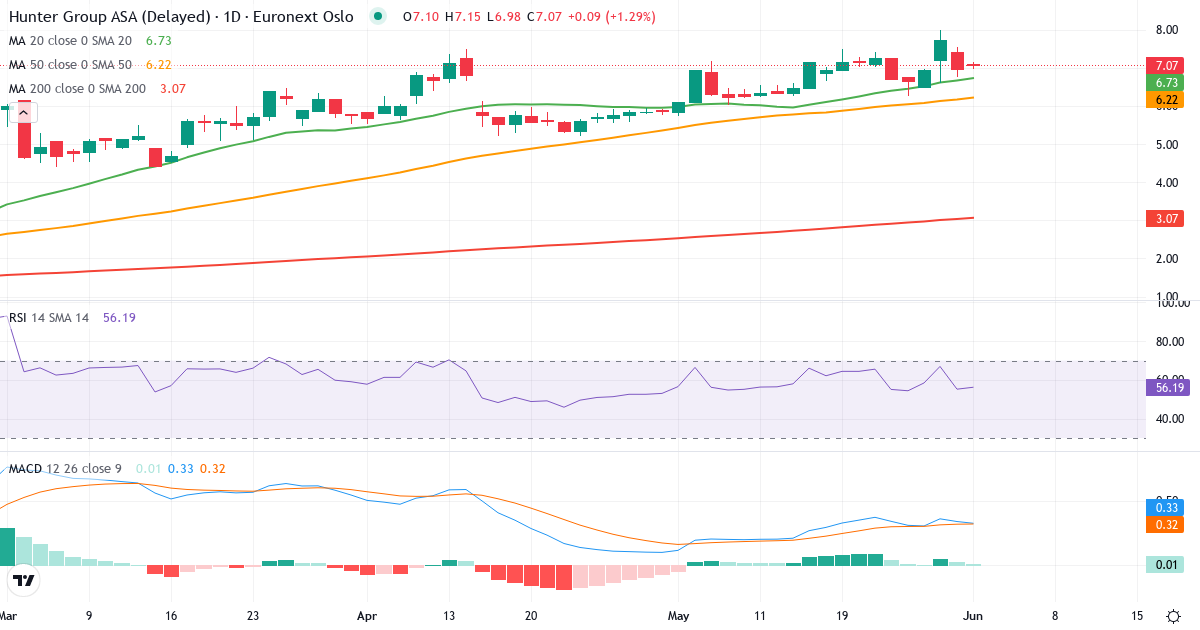Click the green 6.73 axis price tag

pyautogui.click(x=1164, y=83)
